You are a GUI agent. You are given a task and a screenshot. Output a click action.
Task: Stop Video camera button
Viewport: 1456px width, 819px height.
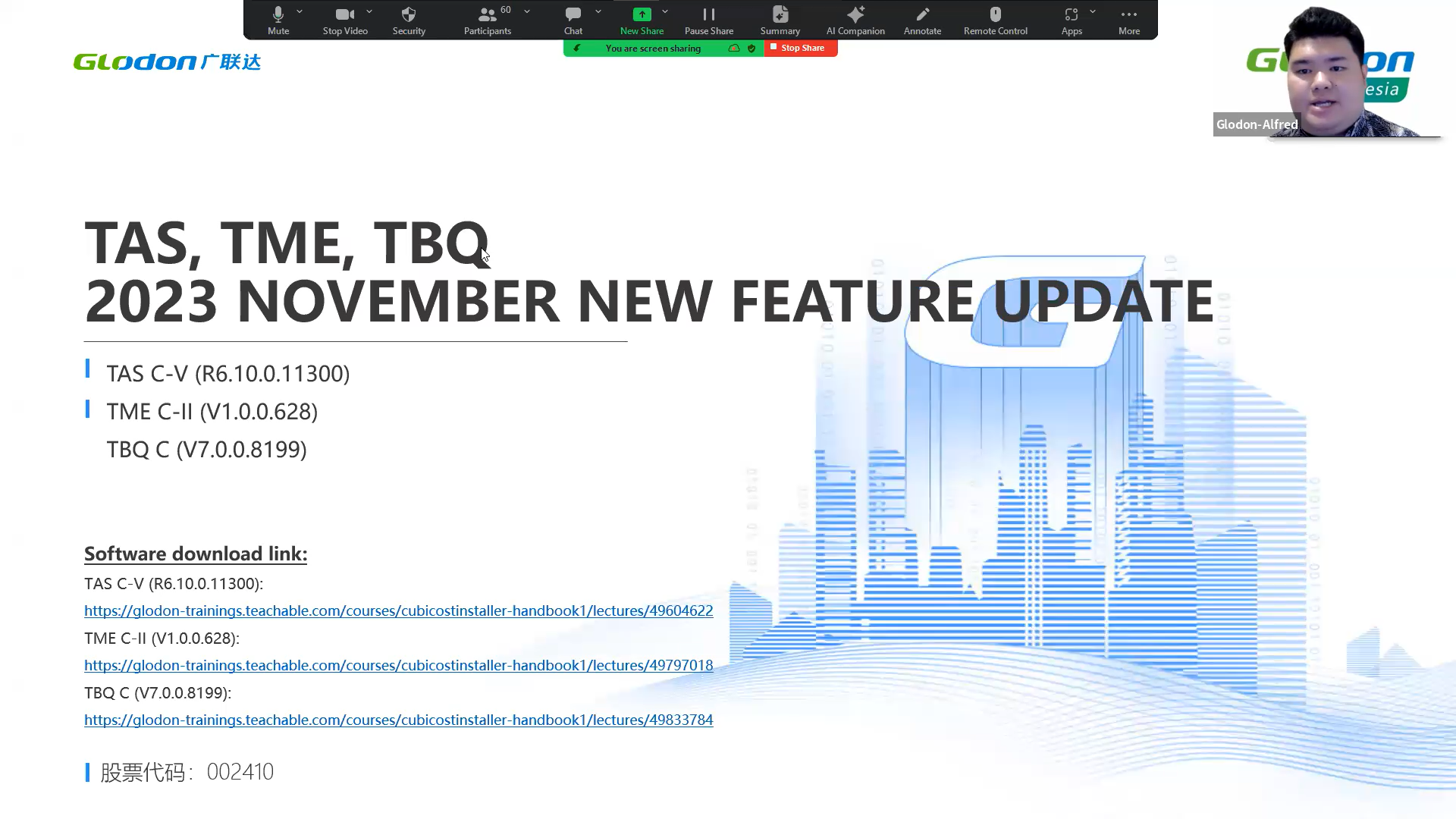[x=345, y=20]
